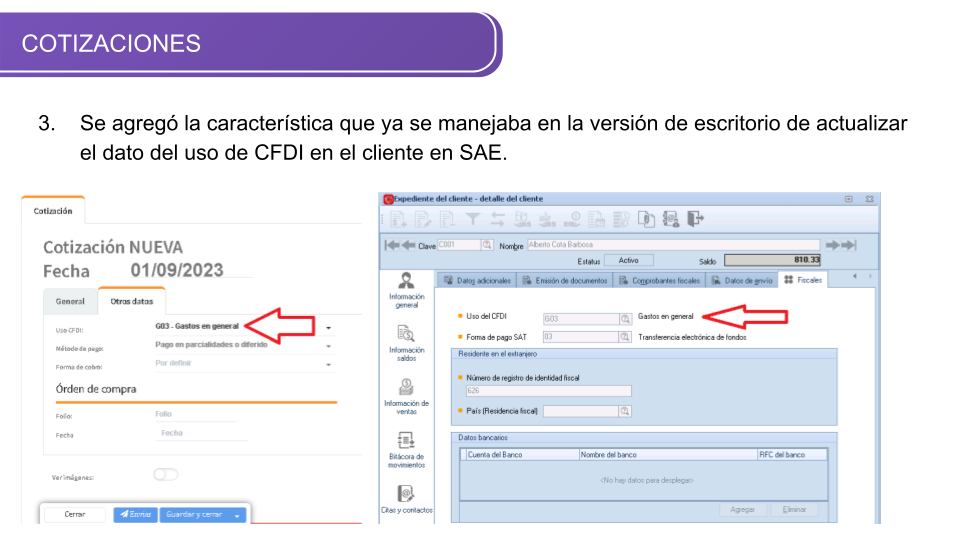Click the Clave field showing C001
960x540 pixels.
(459, 245)
